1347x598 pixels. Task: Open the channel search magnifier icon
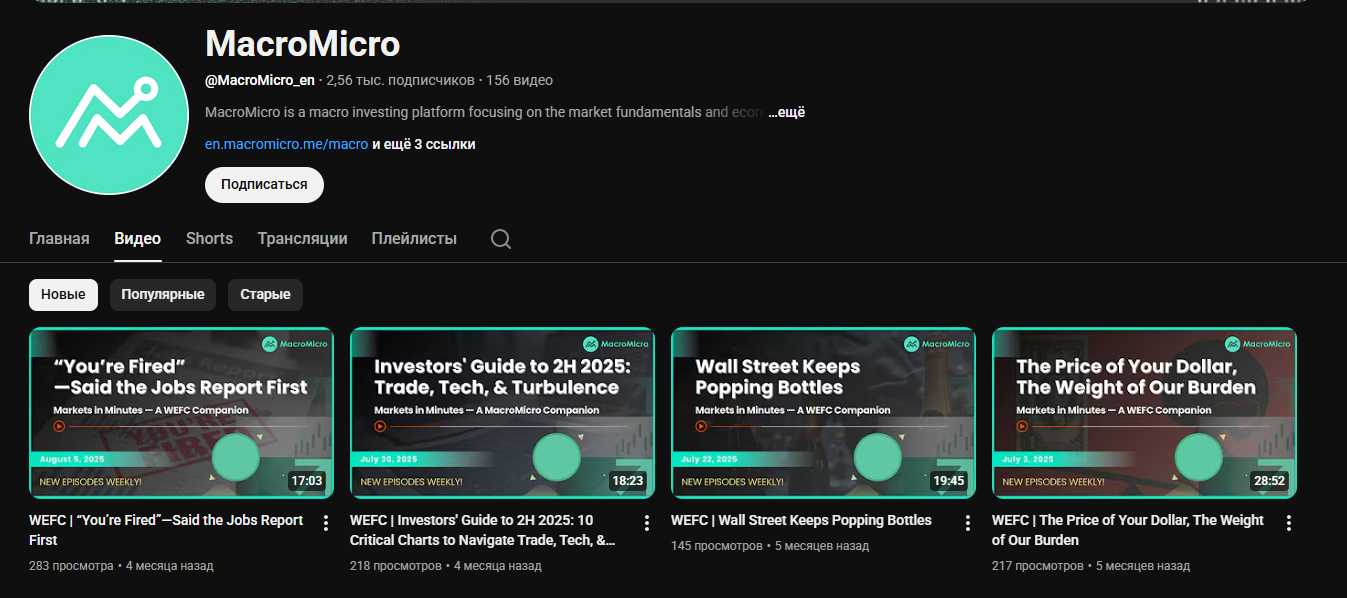click(501, 239)
